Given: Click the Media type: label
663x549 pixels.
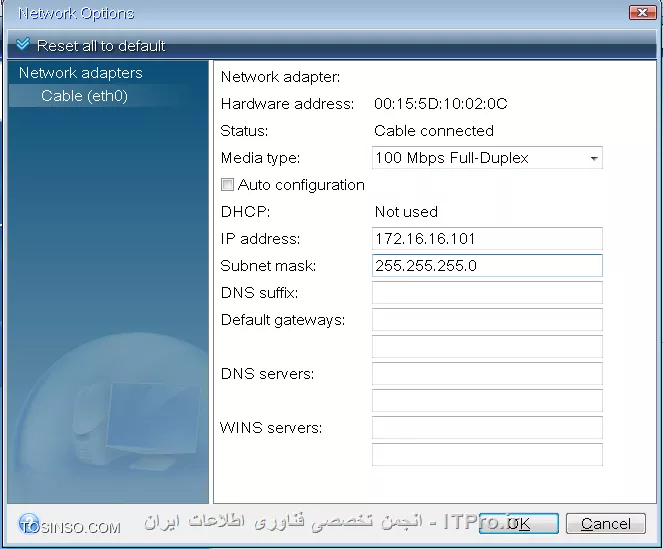Looking at the screenshot, I should [x=260, y=158].
